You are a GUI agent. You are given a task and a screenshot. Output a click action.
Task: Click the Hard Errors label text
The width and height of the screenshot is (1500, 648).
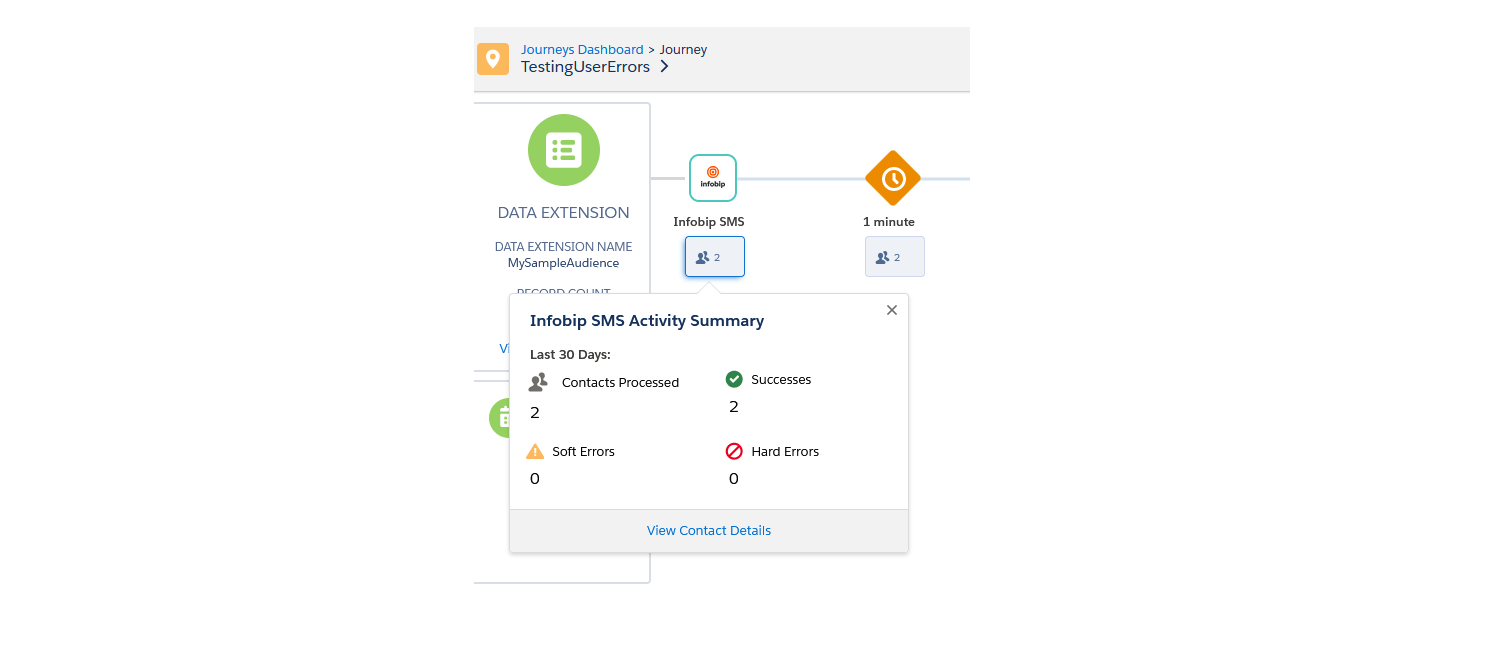[x=784, y=452]
